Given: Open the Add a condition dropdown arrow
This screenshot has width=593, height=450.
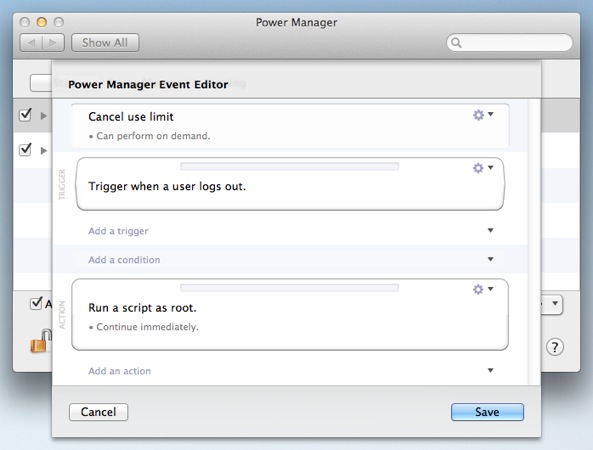Looking at the screenshot, I should [x=491, y=259].
